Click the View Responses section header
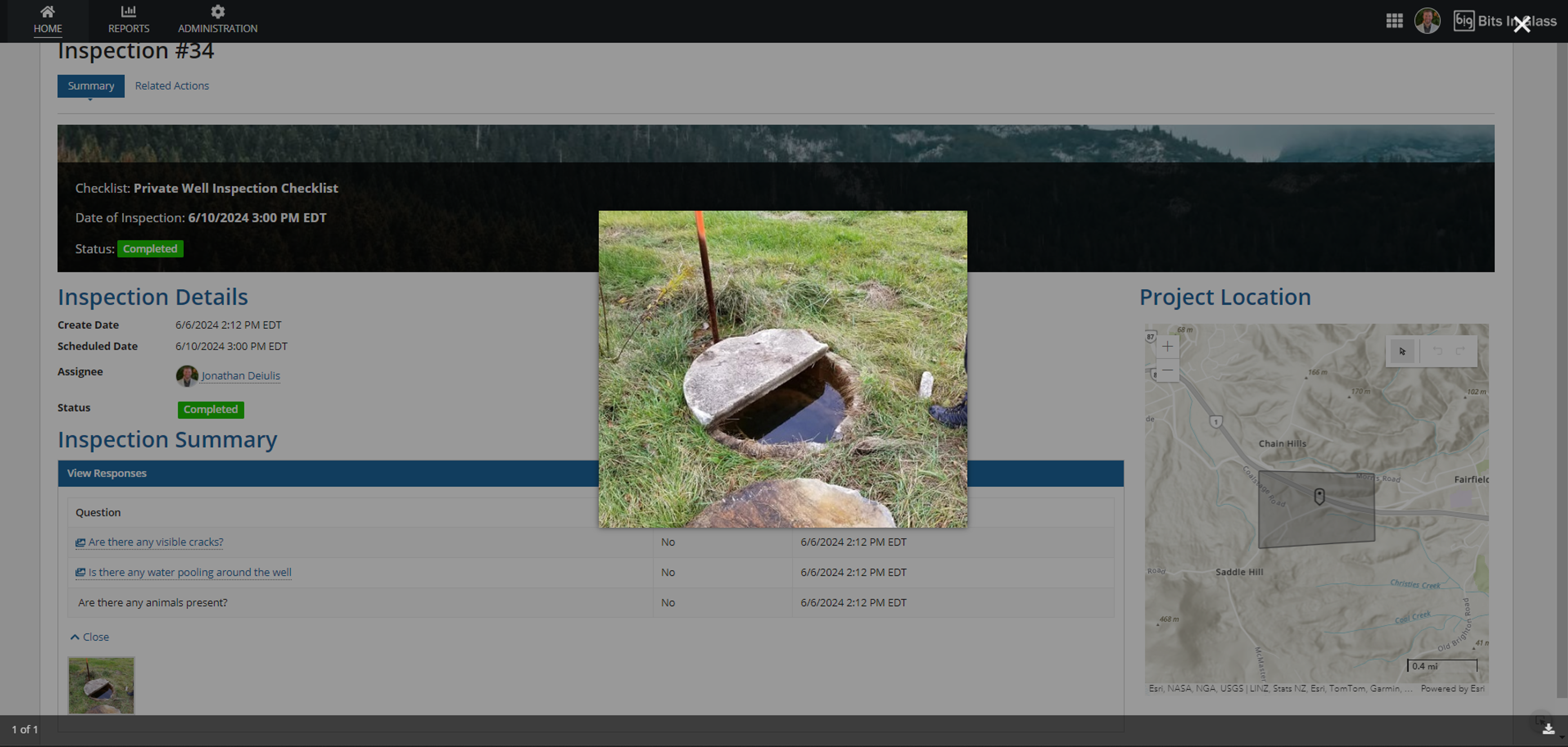 590,473
